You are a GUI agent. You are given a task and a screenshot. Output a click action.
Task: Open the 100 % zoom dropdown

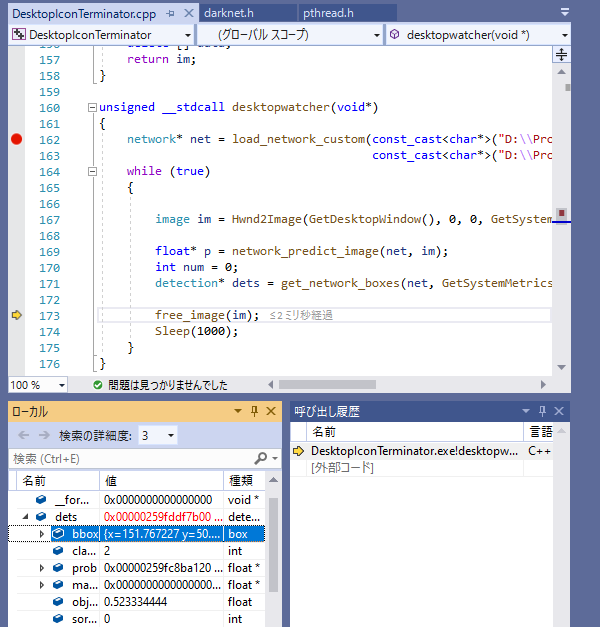62,385
